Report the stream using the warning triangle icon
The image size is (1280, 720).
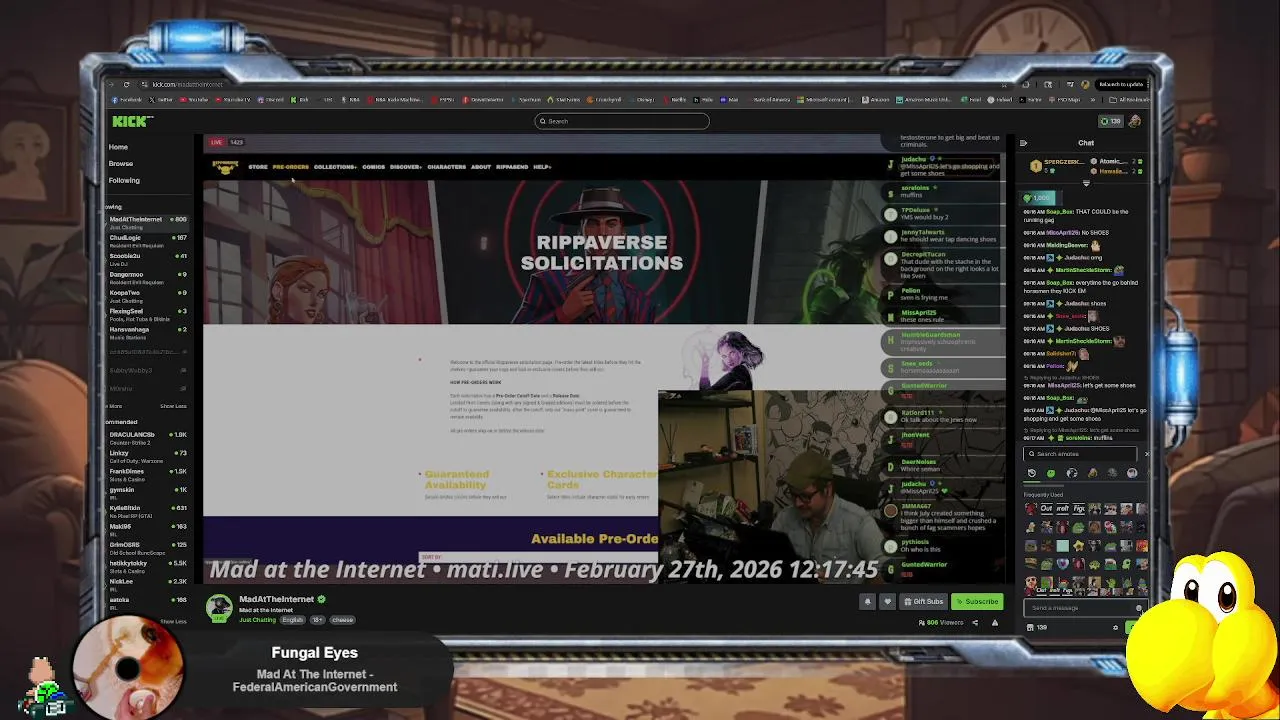click(x=994, y=622)
